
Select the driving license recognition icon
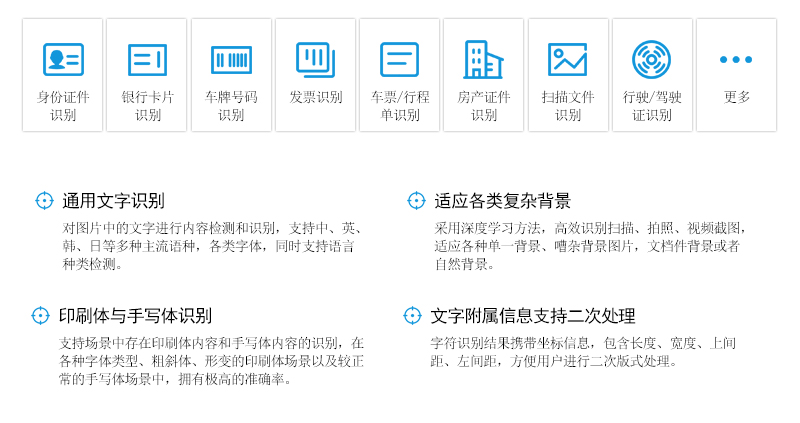(x=651, y=60)
